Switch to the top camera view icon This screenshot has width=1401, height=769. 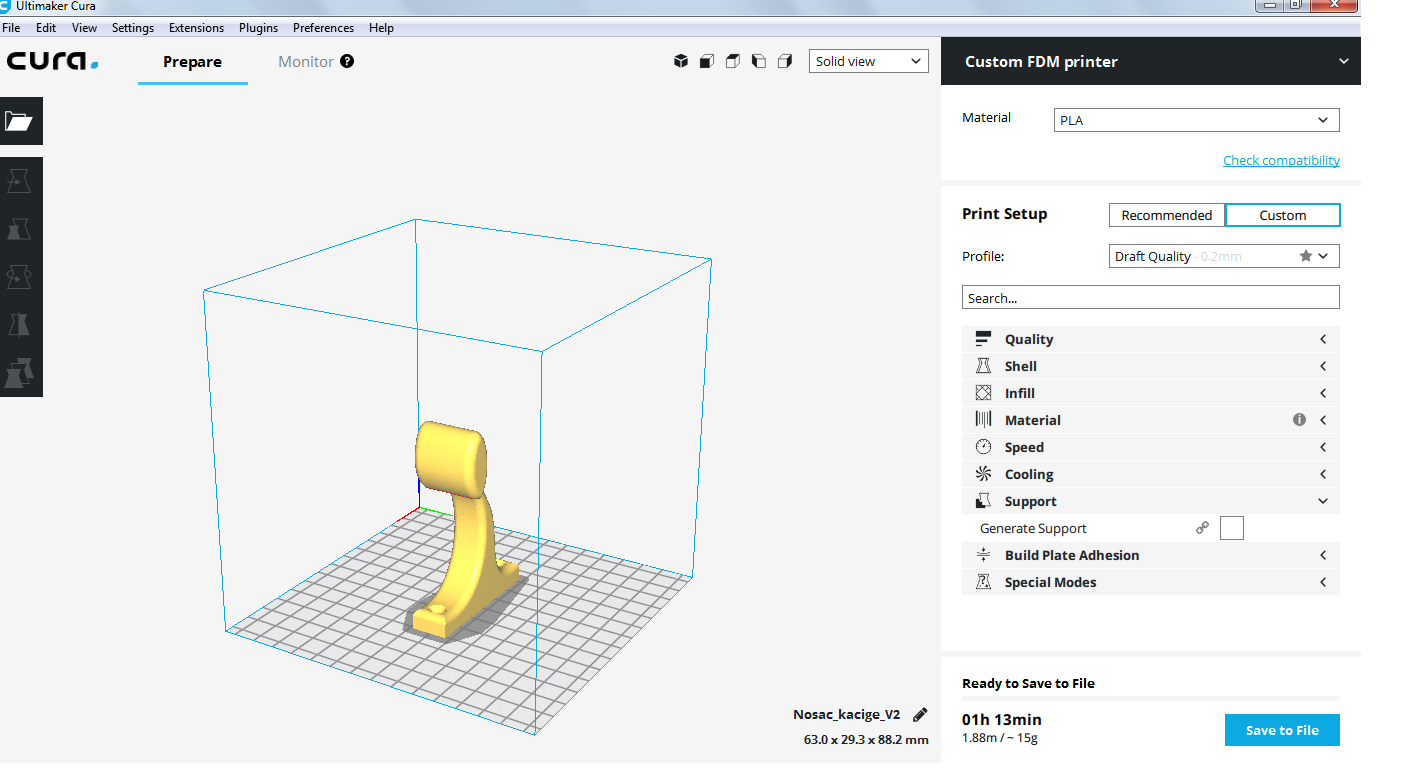coord(733,61)
